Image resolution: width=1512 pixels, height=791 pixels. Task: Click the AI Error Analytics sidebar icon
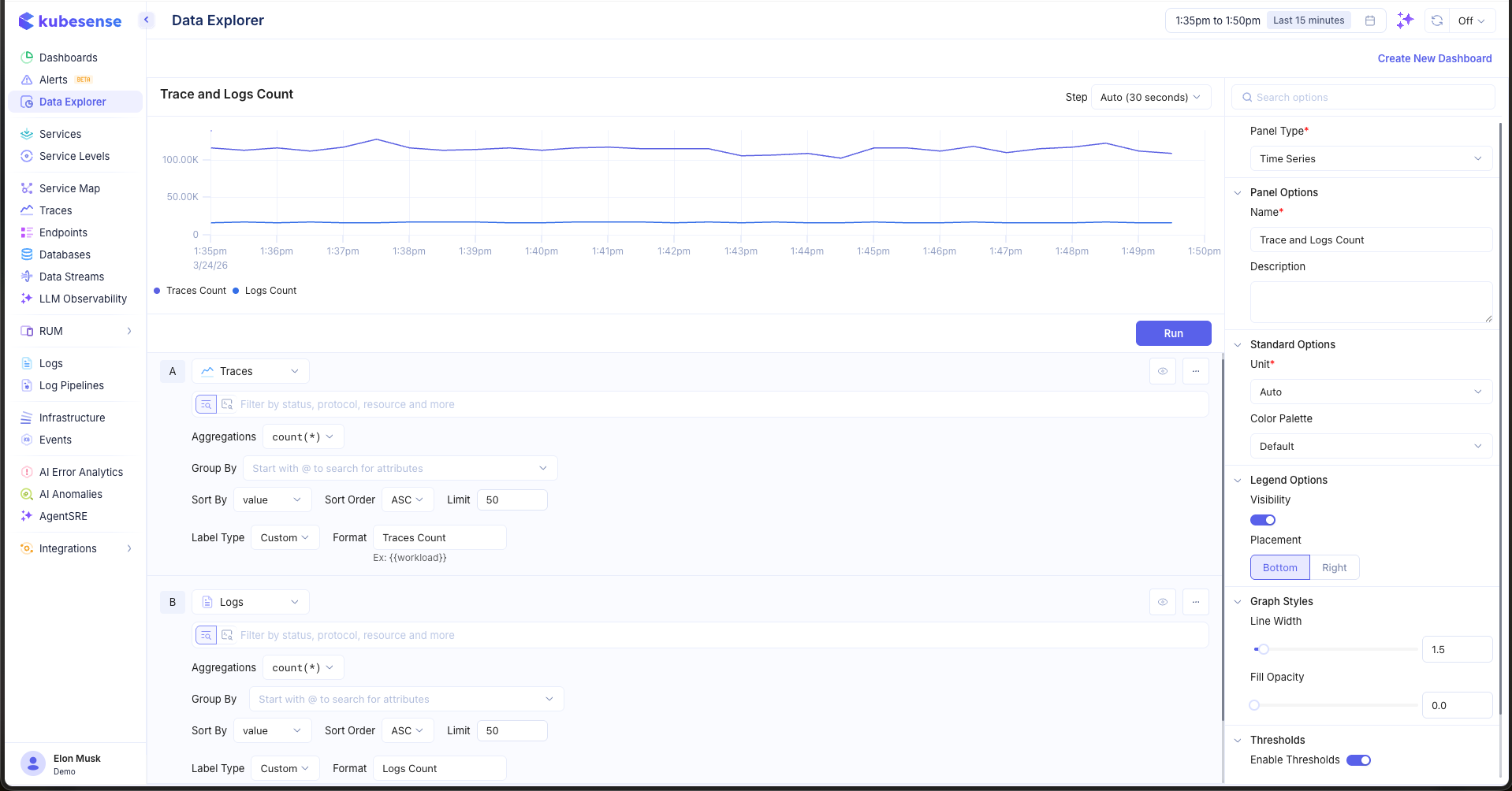[x=27, y=472]
